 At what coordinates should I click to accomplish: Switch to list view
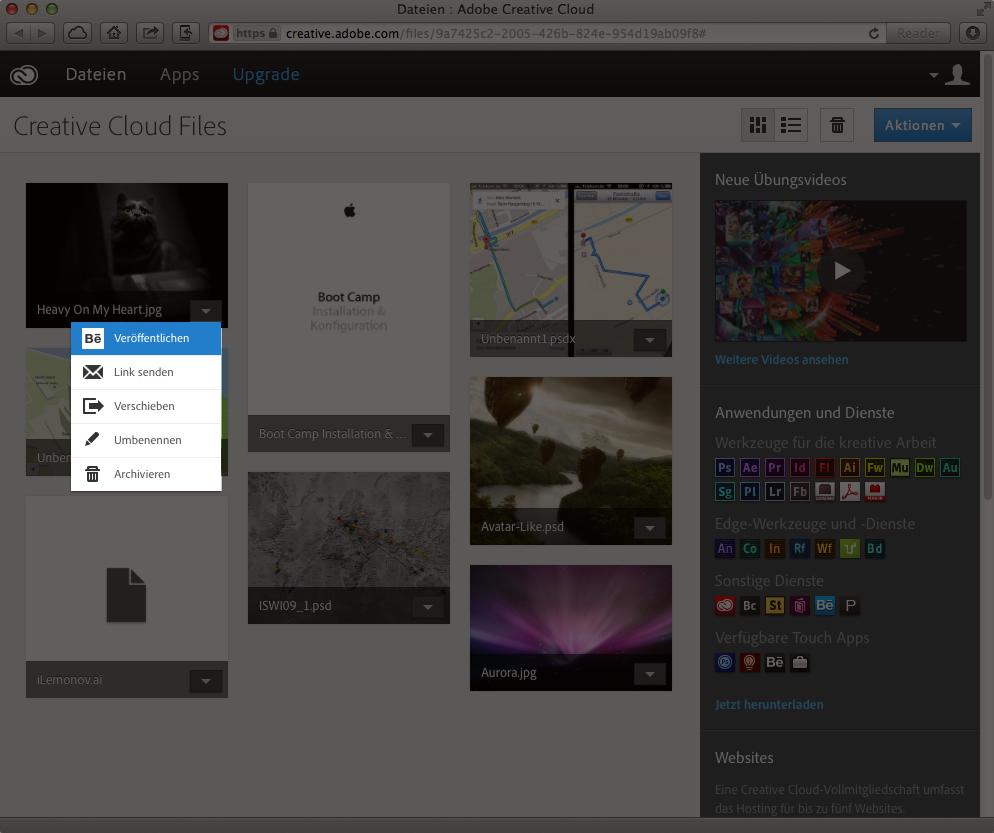(791, 125)
